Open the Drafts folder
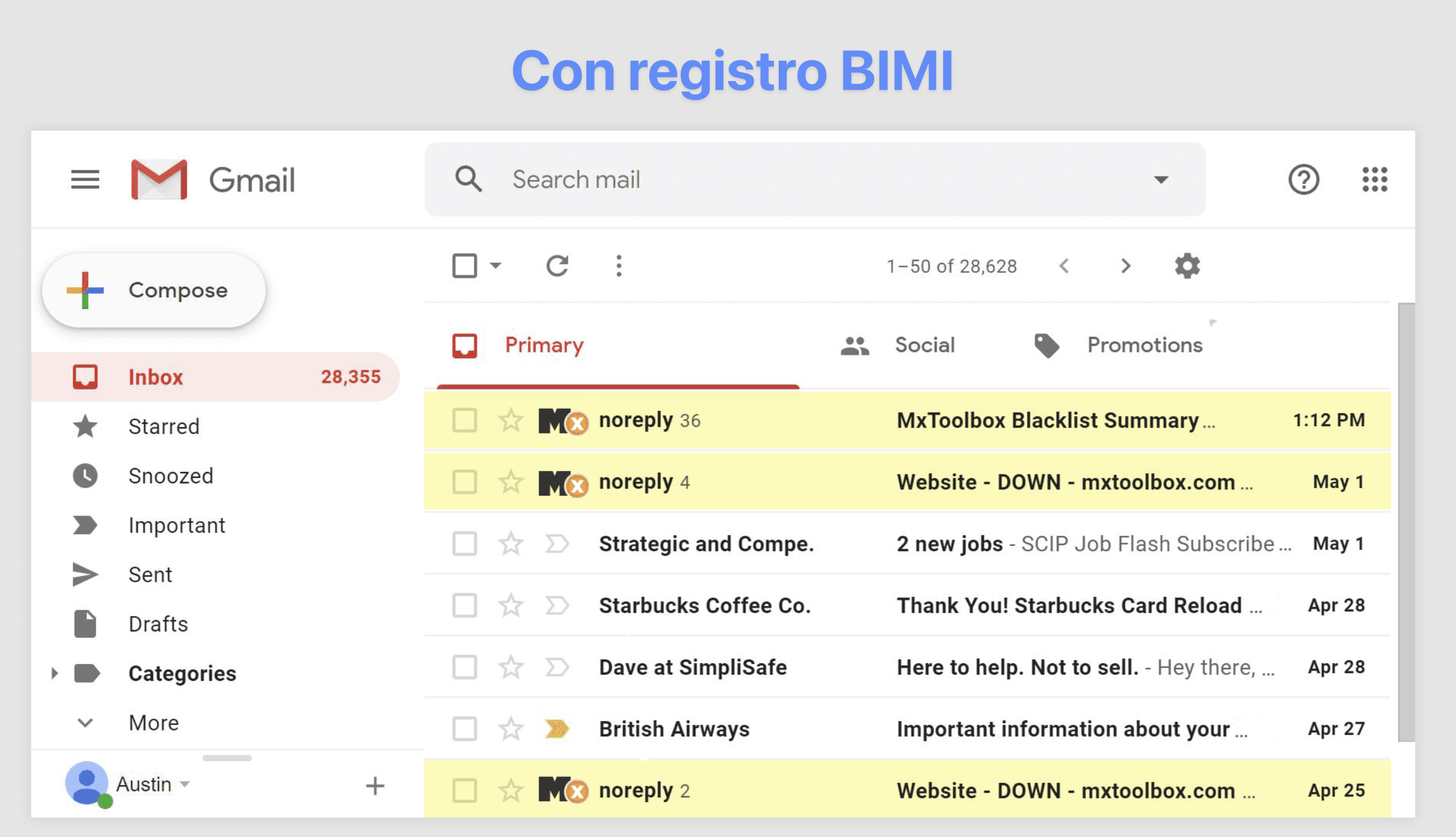 [216, 624]
